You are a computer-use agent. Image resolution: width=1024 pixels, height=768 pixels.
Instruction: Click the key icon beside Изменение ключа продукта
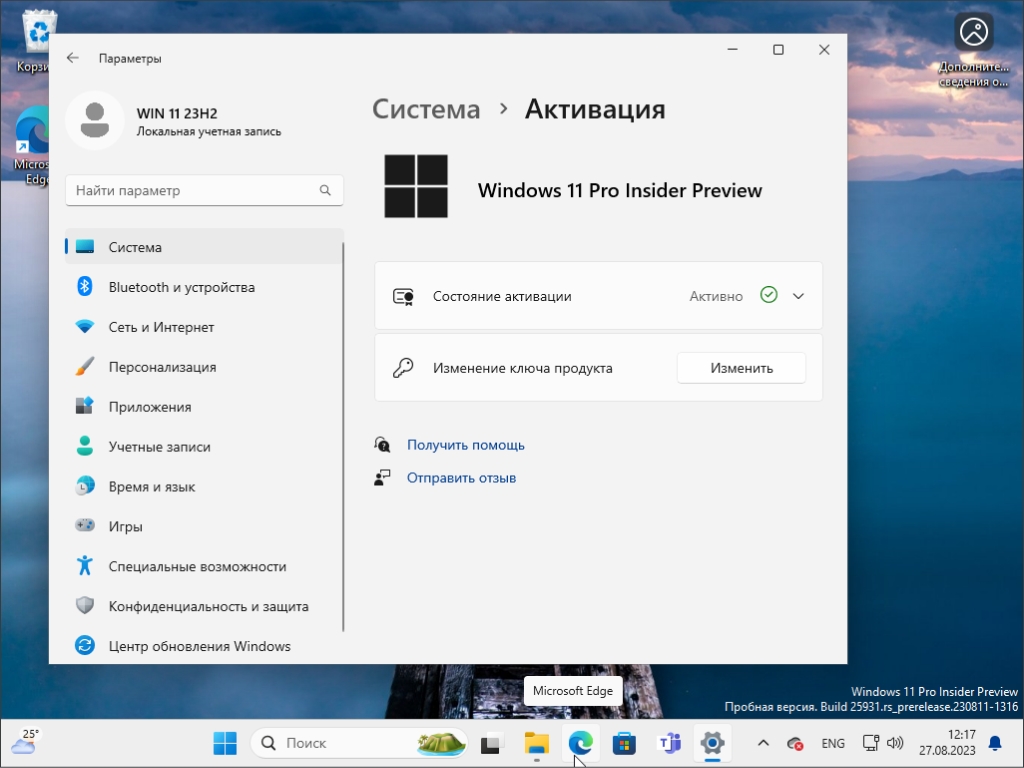[x=403, y=368]
